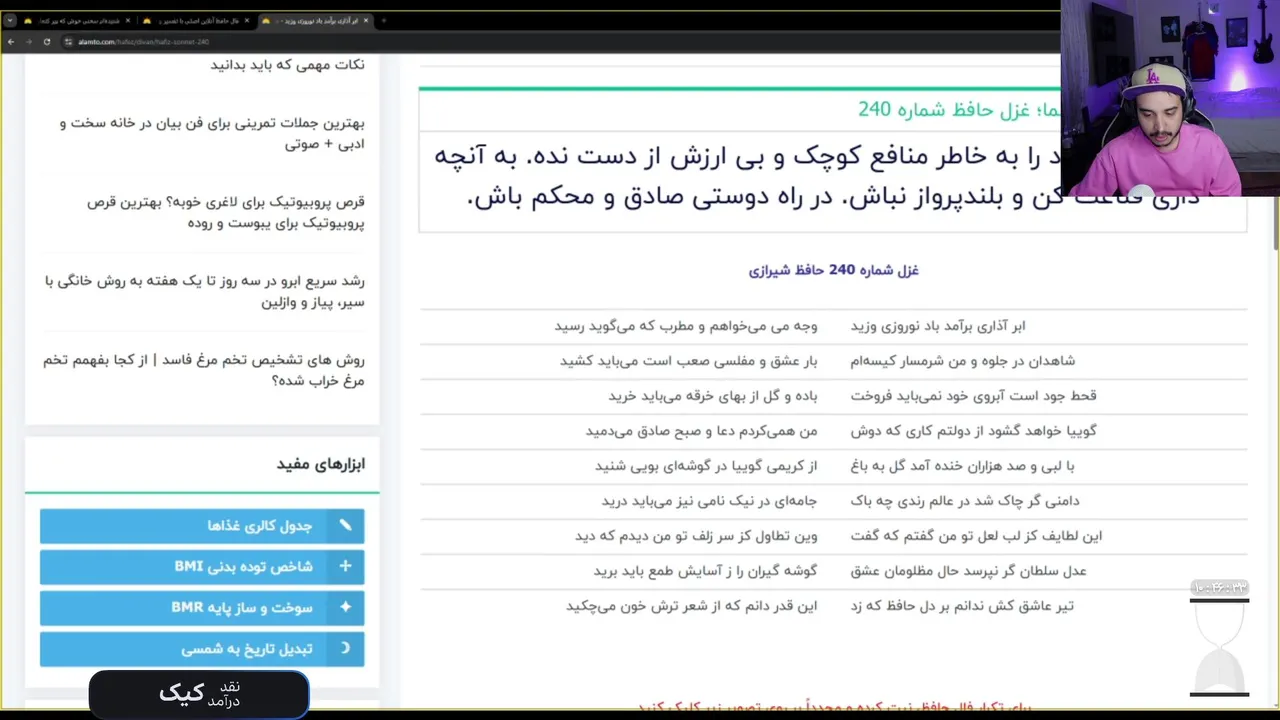Click verse شاهدان در جلوه و من شرمسار
The height and width of the screenshot is (720, 1280).
click(x=963, y=361)
